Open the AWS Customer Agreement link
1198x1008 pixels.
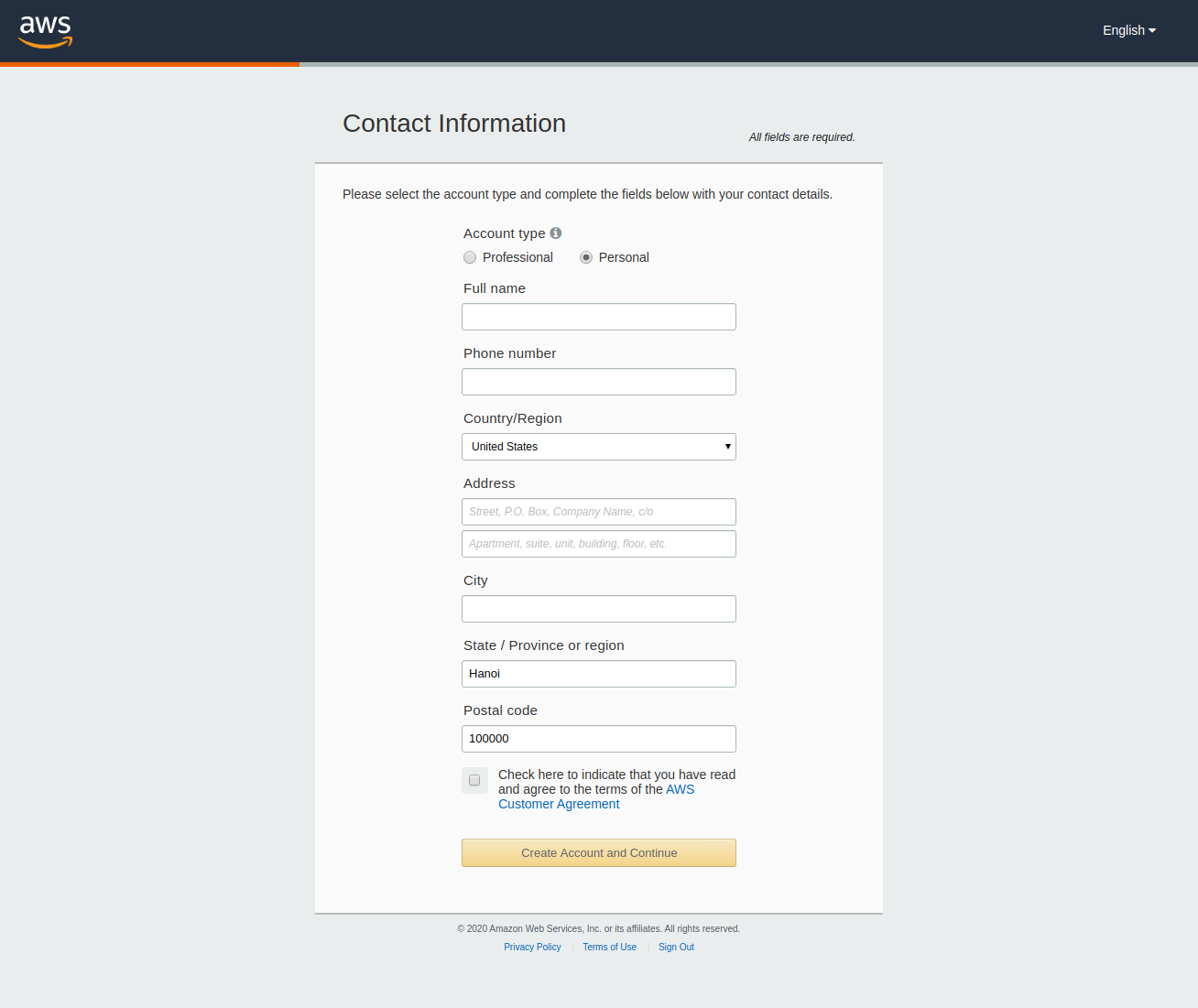coord(559,804)
